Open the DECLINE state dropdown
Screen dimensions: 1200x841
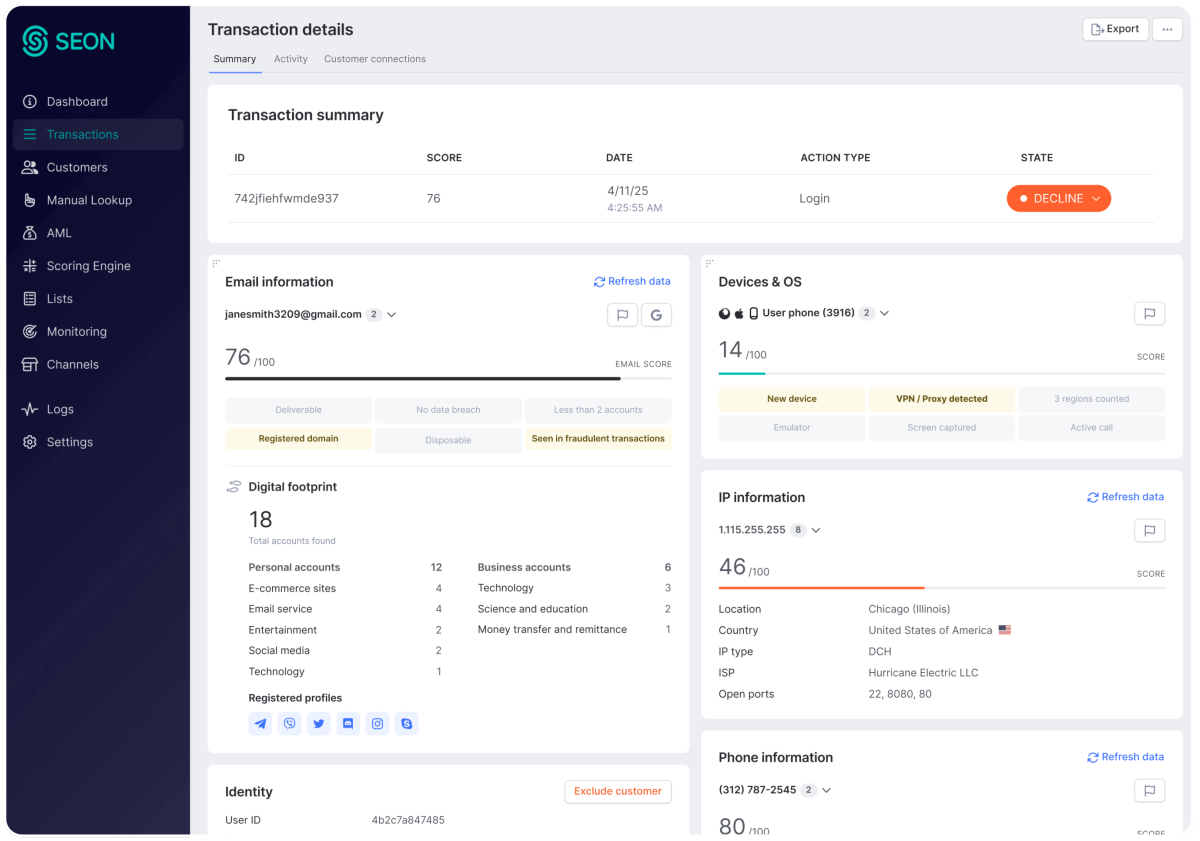(1058, 199)
